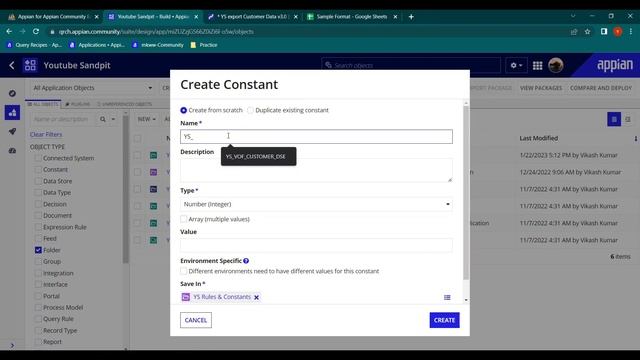Open browser side panel icon

coord(604,31)
